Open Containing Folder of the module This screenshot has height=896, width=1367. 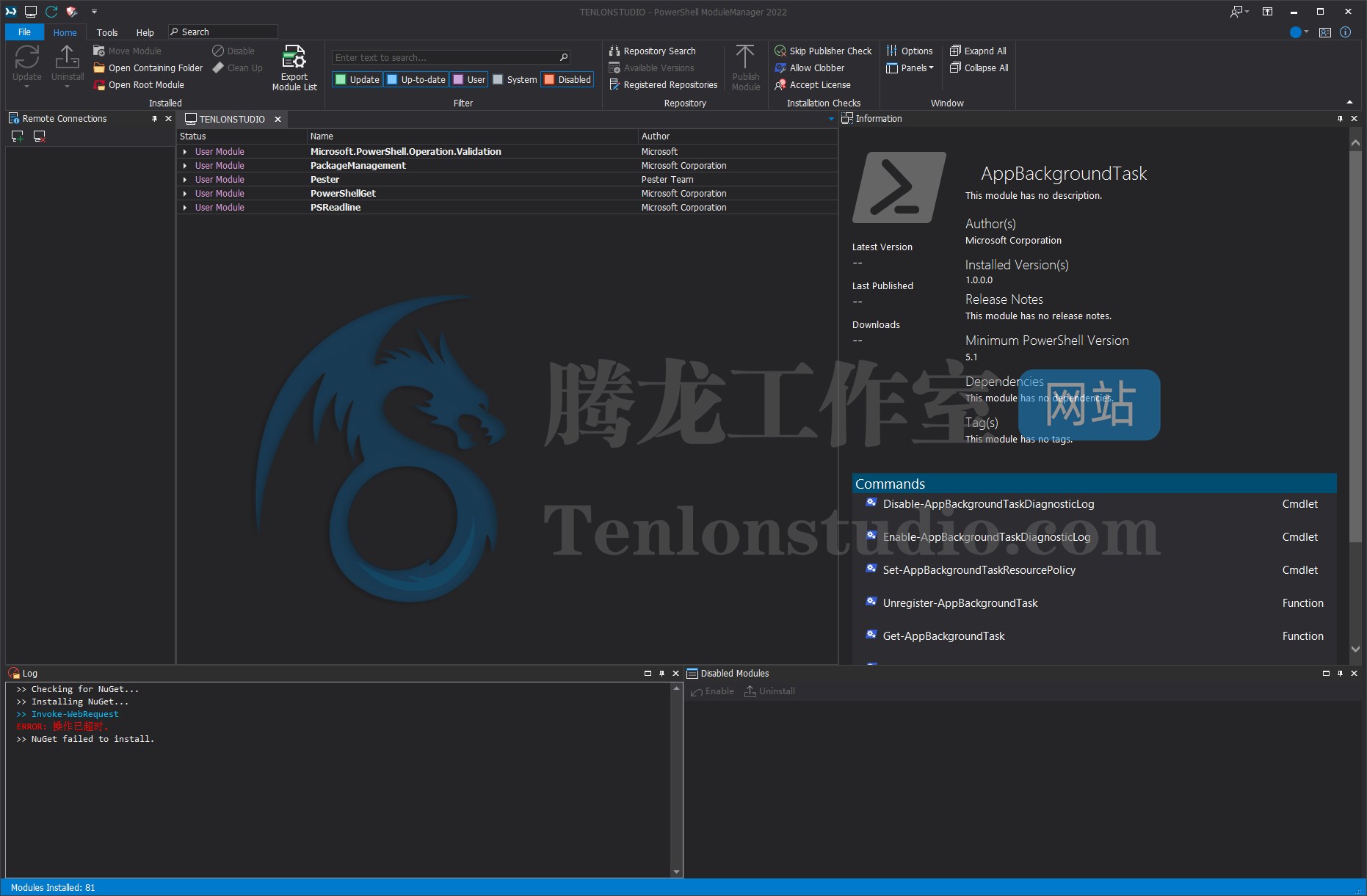[148, 68]
